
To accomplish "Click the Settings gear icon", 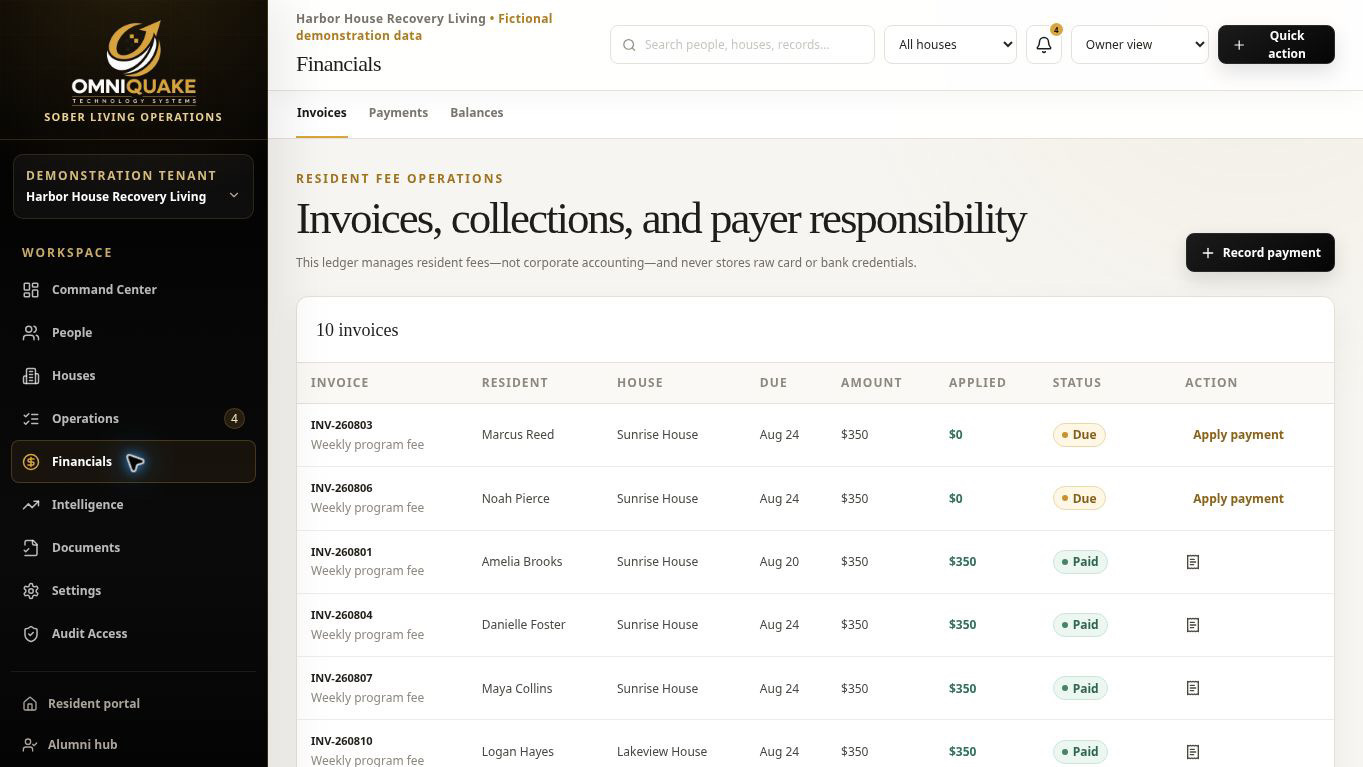I will tap(31, 591).
